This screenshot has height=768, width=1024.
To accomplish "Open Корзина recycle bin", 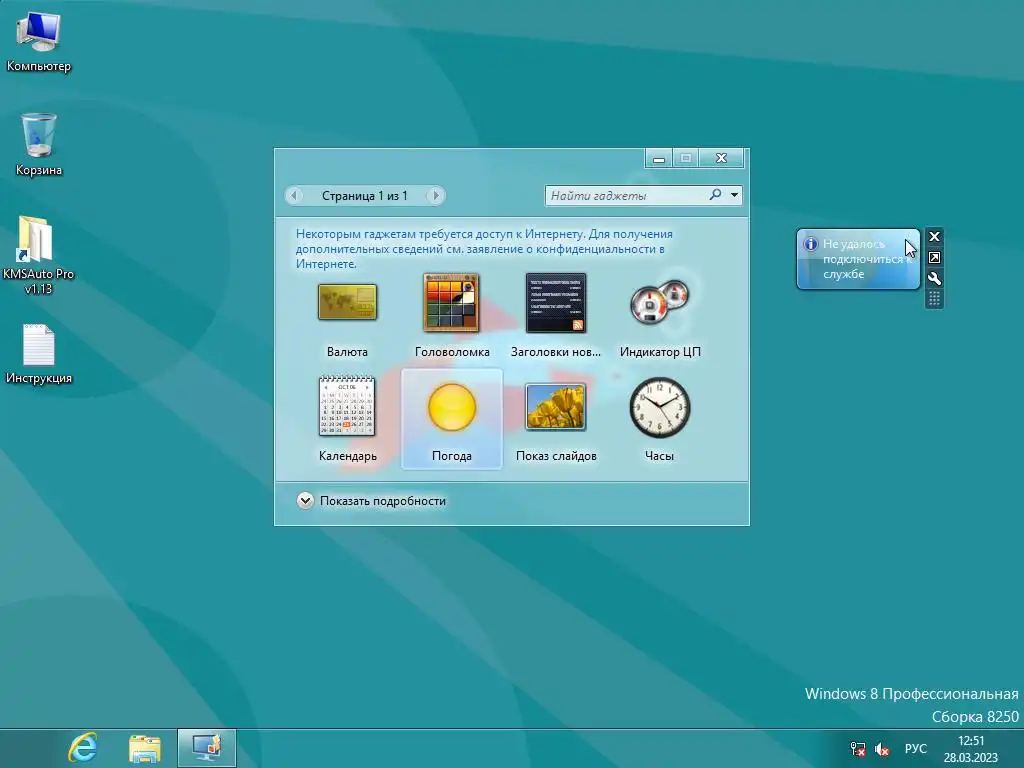I will [x=39, y=144].
